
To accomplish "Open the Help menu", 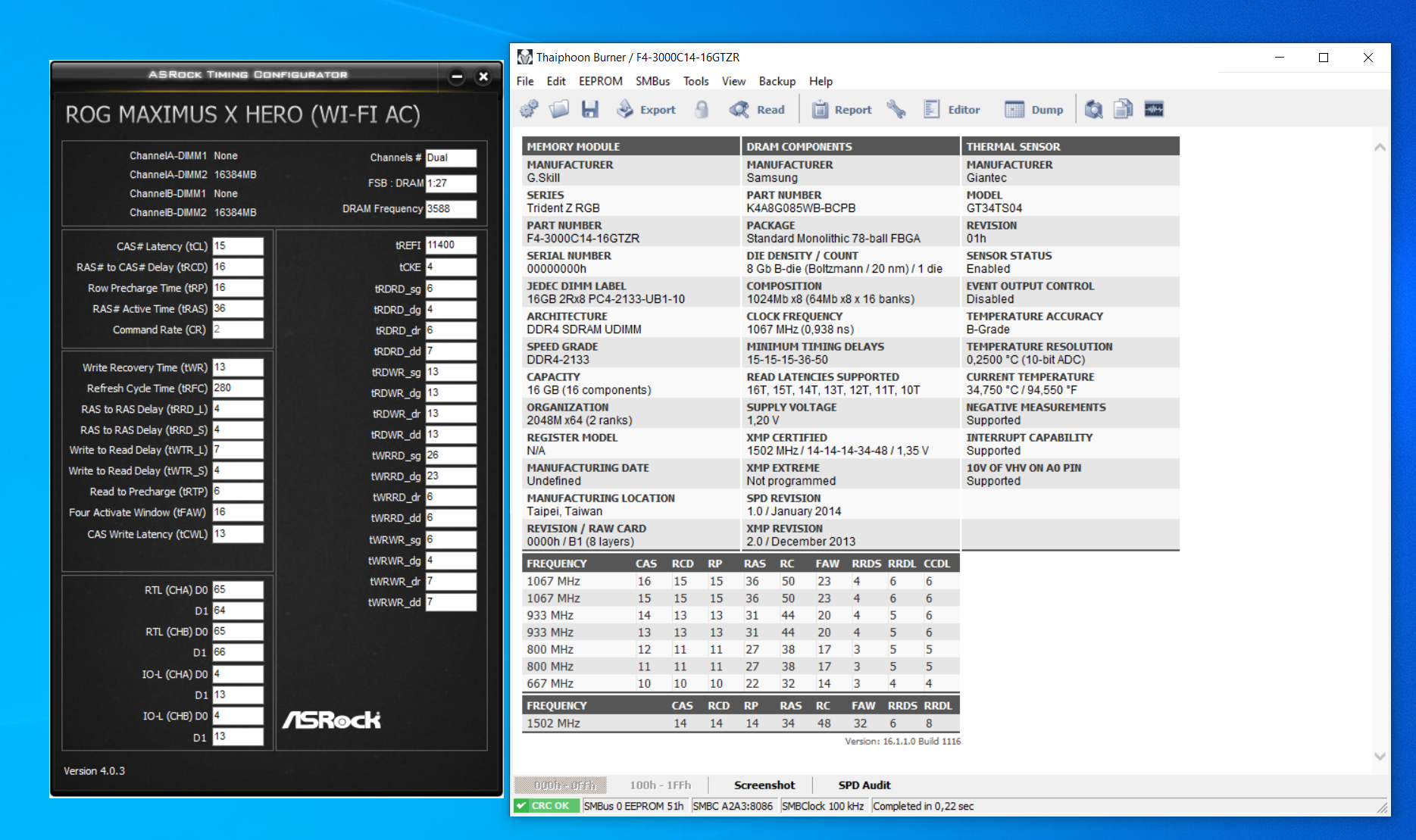I will [821, 81].
